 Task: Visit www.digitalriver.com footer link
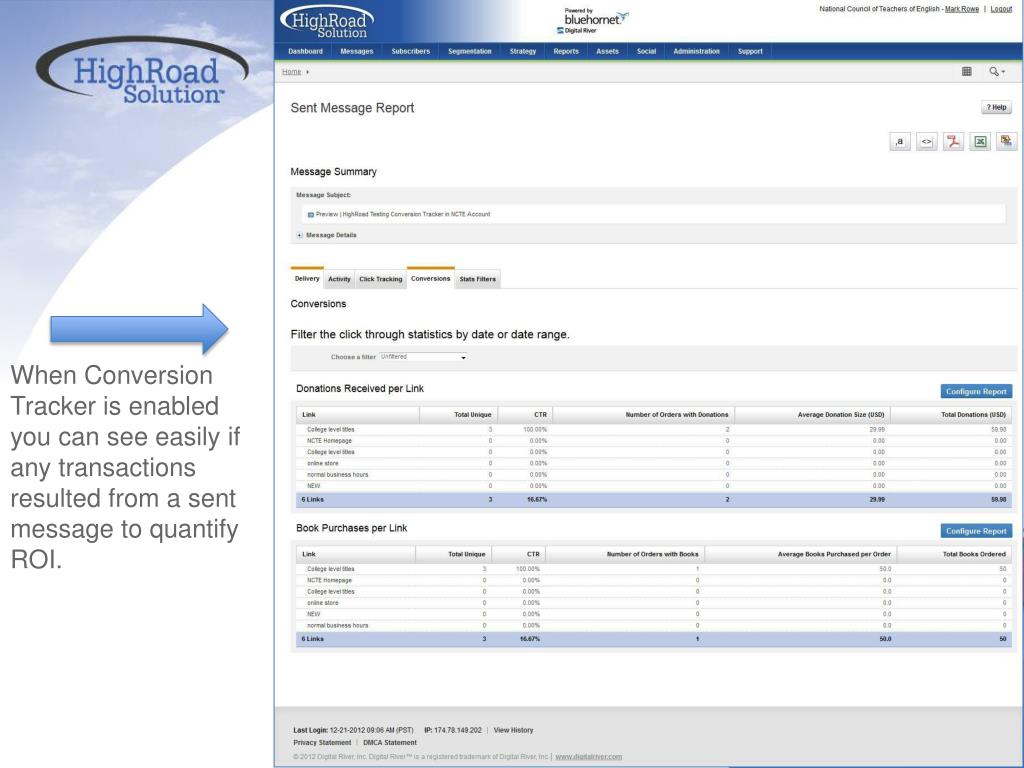pos(588,757)
